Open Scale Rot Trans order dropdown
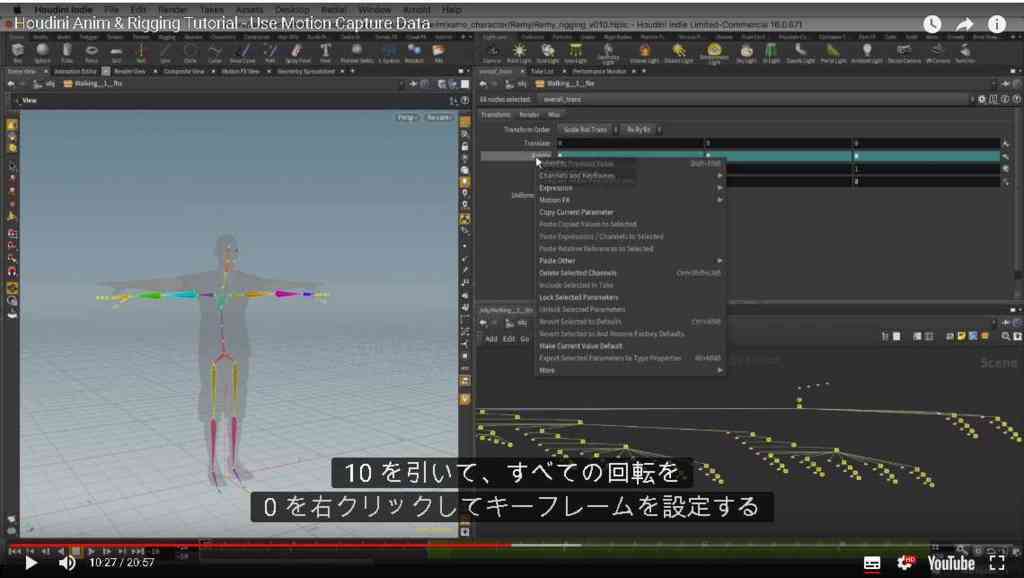Viewport: 1024px width, 578px height. click(588, 130)
